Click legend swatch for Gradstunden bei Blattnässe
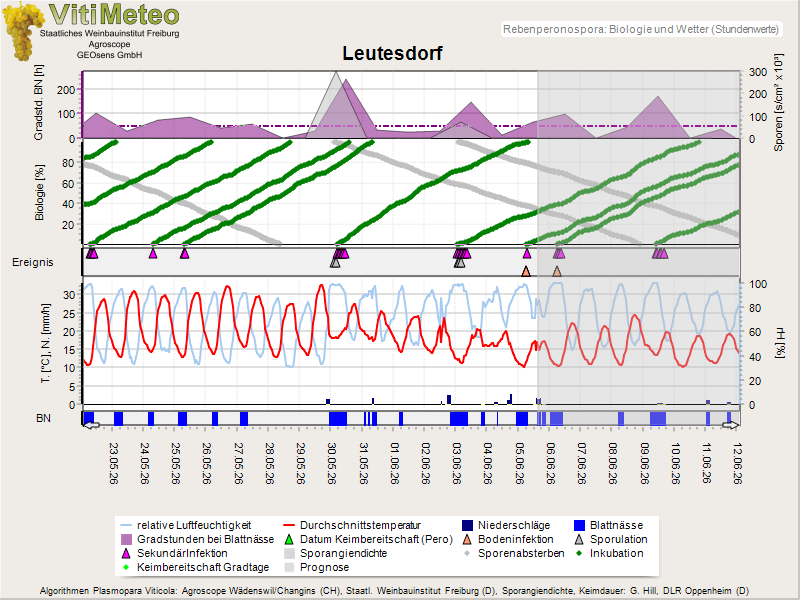Image resolution: width=800 pixels, height=600 pixels. point(126,539)
